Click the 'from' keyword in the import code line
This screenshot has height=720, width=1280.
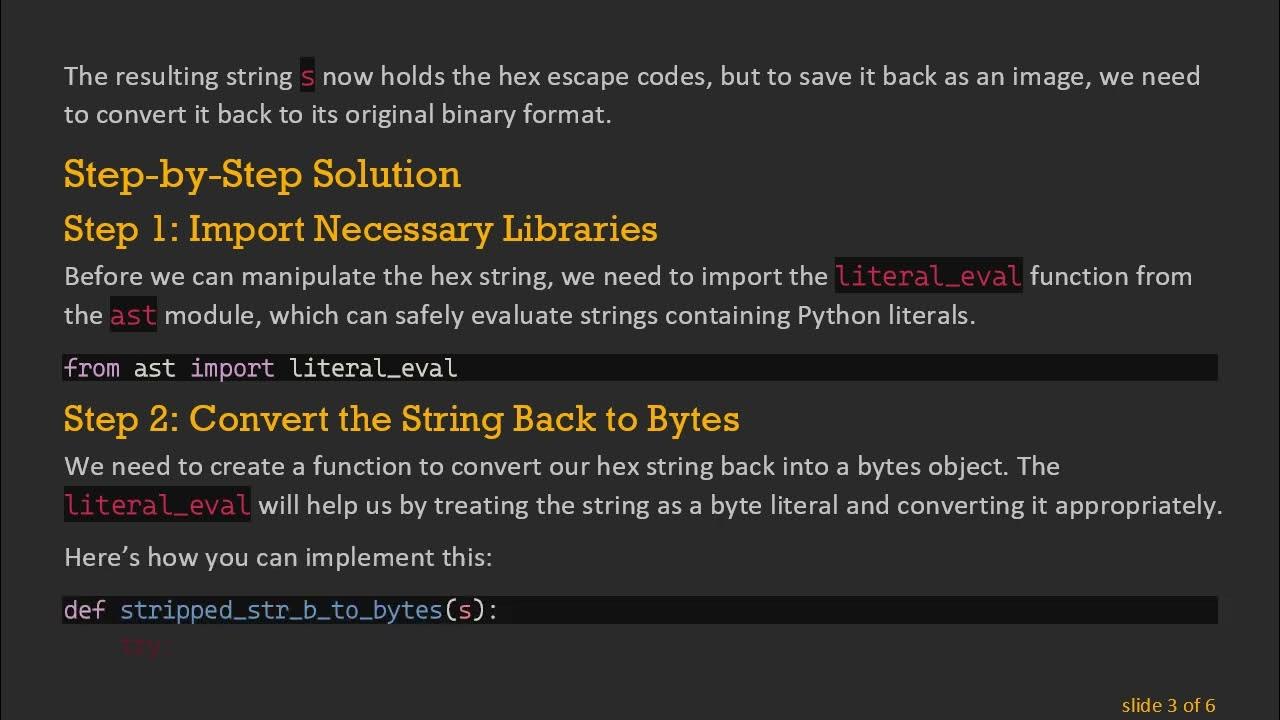pos(91,368)
